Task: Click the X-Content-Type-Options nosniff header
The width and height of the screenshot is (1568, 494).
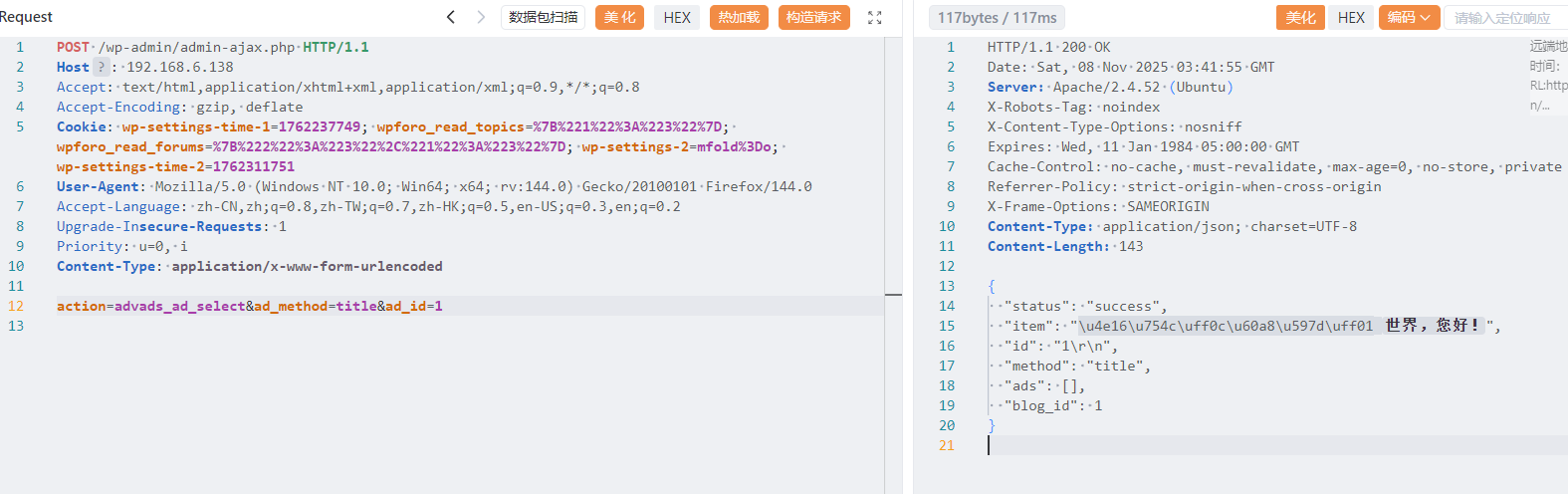Action: coord(1114,126)
